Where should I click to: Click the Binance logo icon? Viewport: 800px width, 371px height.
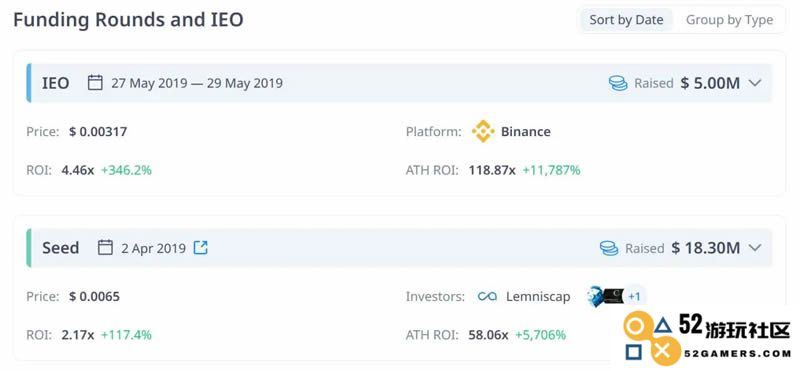coord(483,131)
